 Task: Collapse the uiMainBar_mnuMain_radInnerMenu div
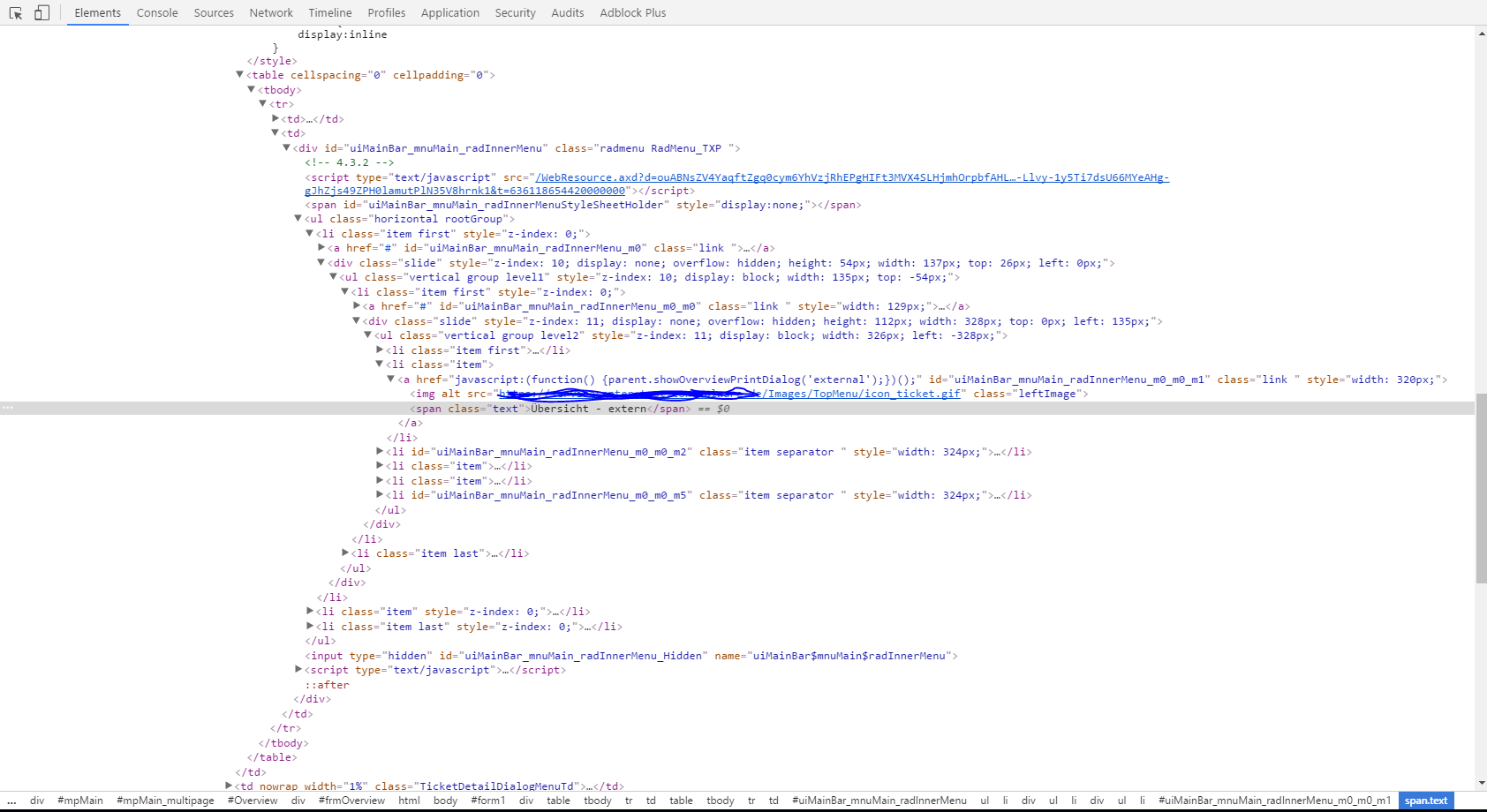point(286,147)
